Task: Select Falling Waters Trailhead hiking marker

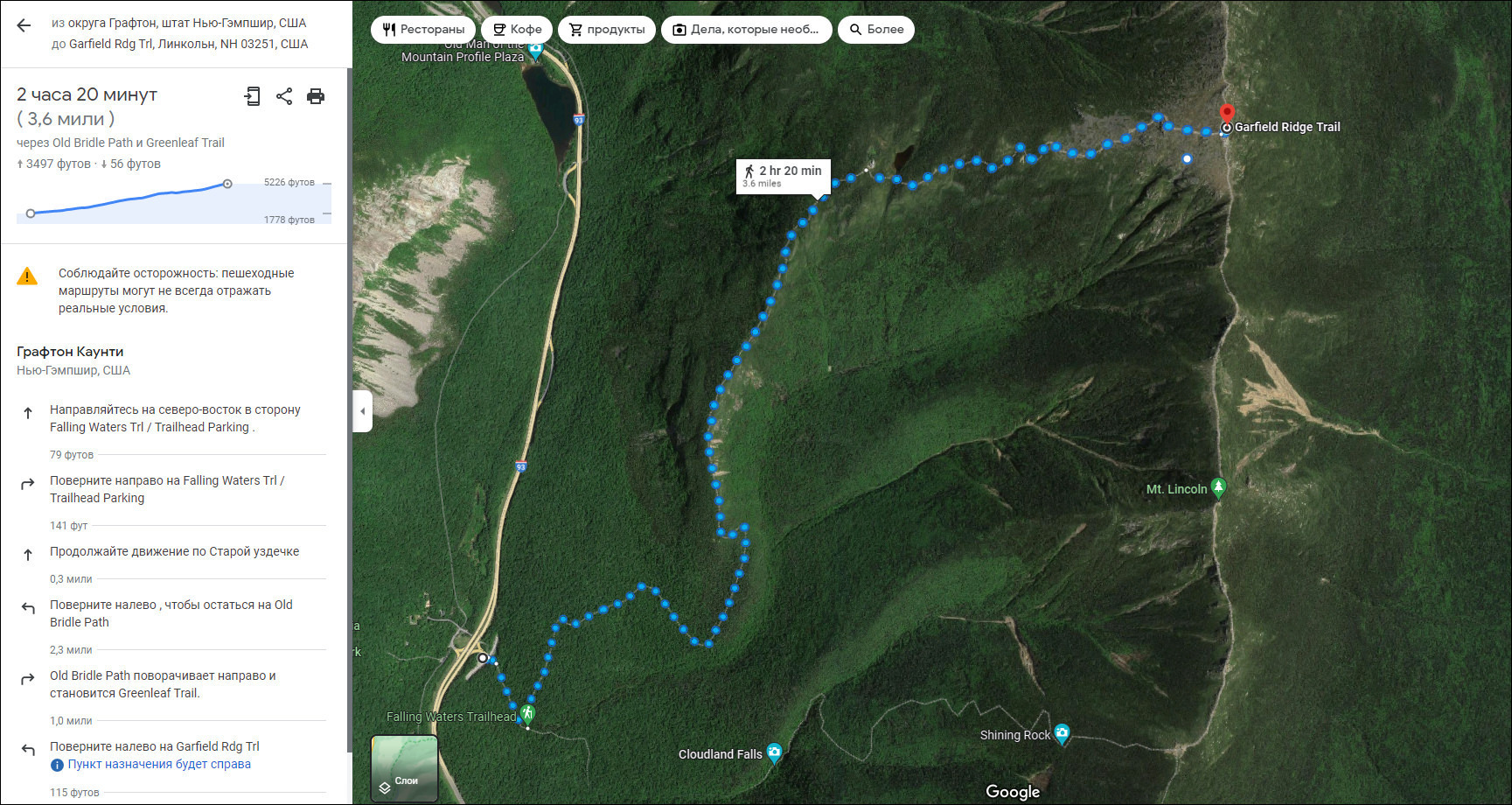Action: pos(527,714)
